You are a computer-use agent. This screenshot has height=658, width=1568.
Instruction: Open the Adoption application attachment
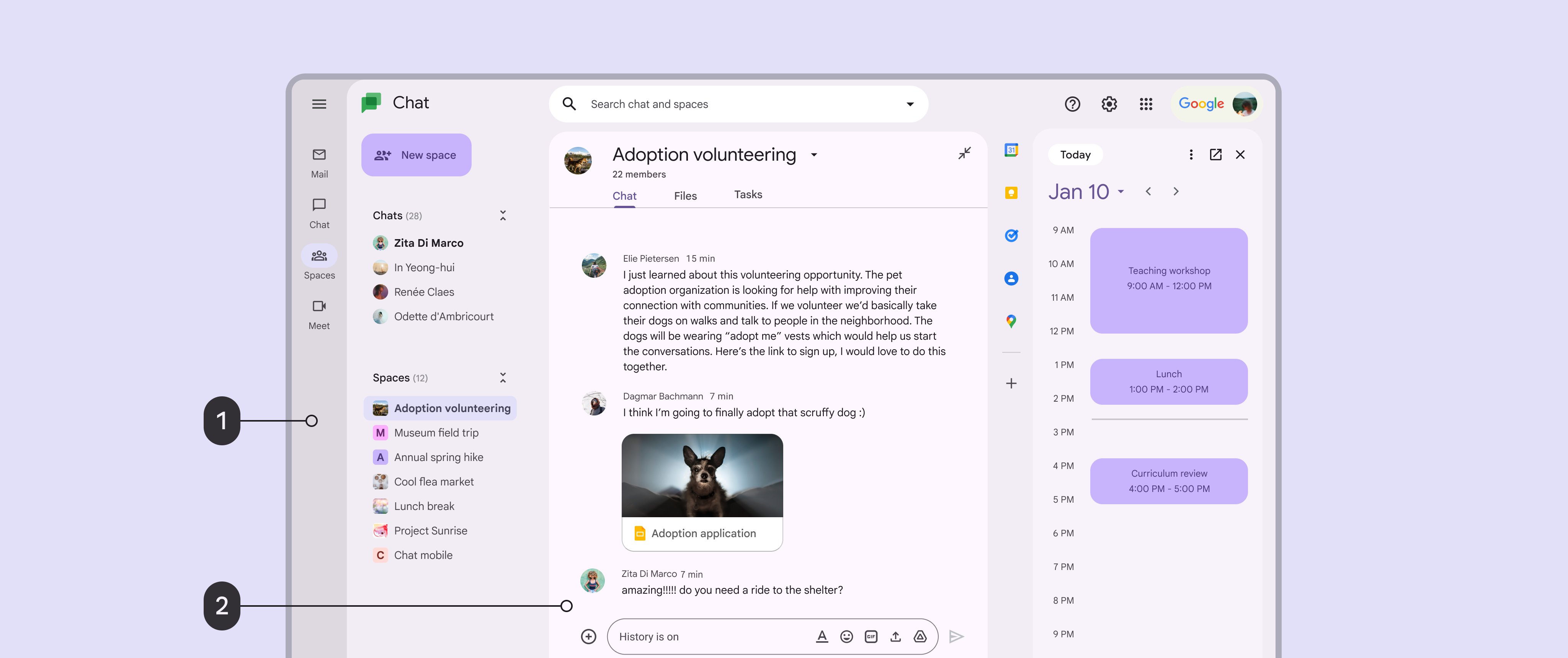(x=703, y=533)
